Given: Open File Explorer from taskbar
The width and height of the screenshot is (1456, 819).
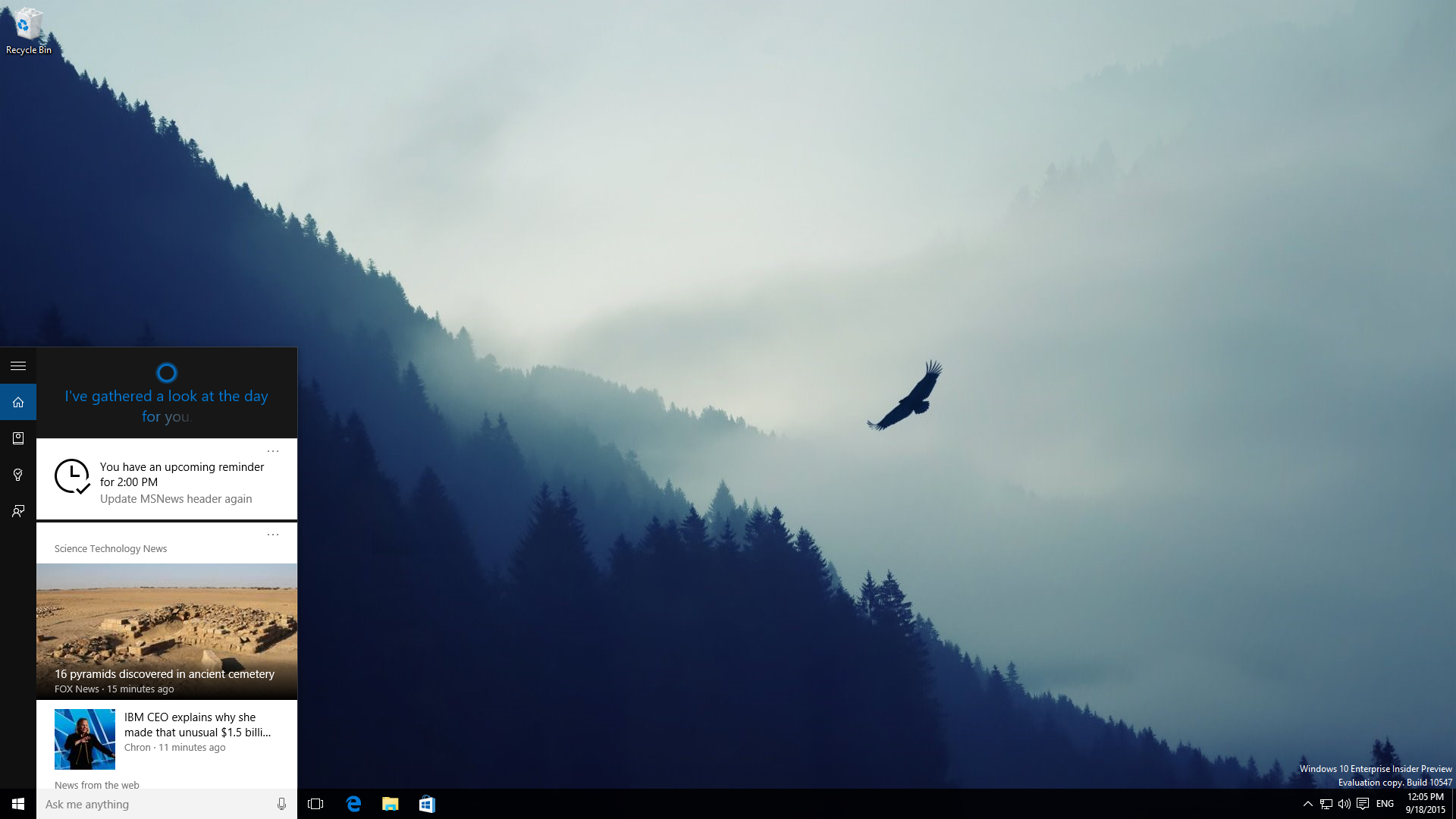Looking at the screenshot, I should (390, 804).
